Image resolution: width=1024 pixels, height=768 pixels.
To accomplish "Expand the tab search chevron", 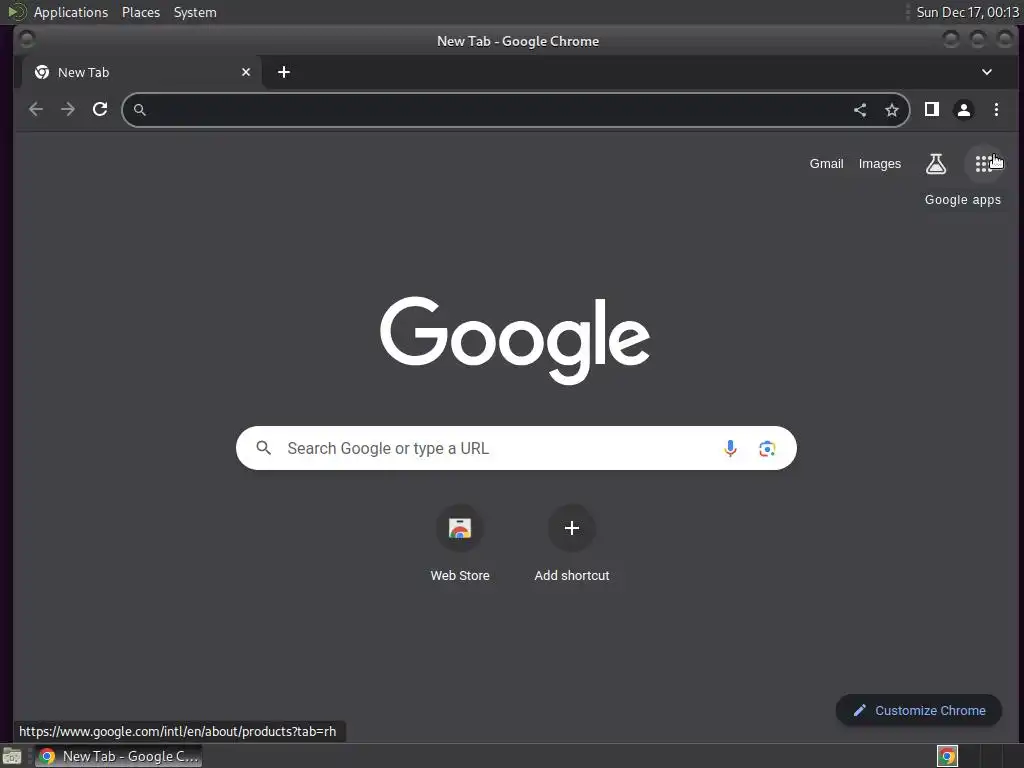I will point(987,72).
